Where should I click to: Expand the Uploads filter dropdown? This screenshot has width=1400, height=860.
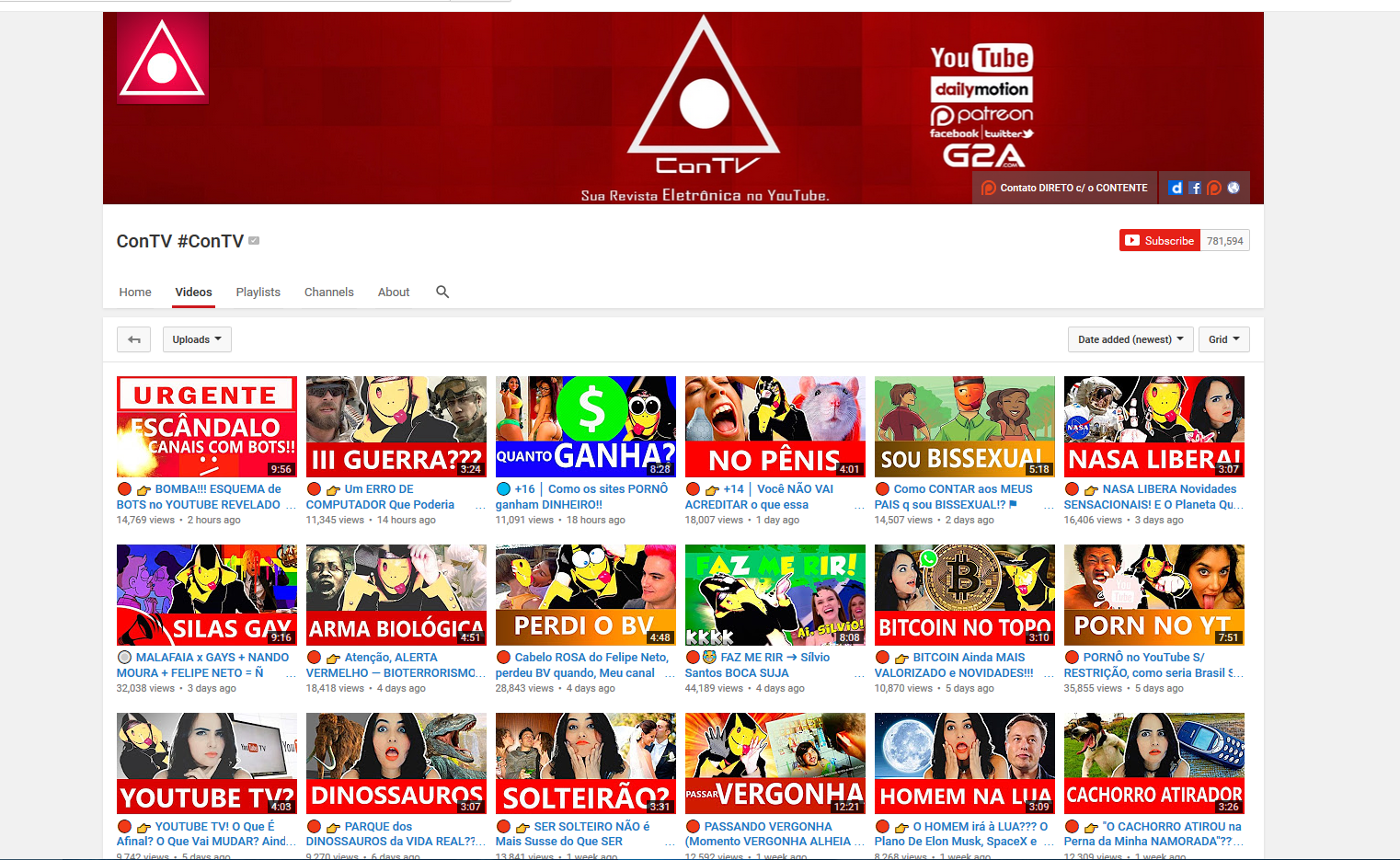tap(197, 339)
